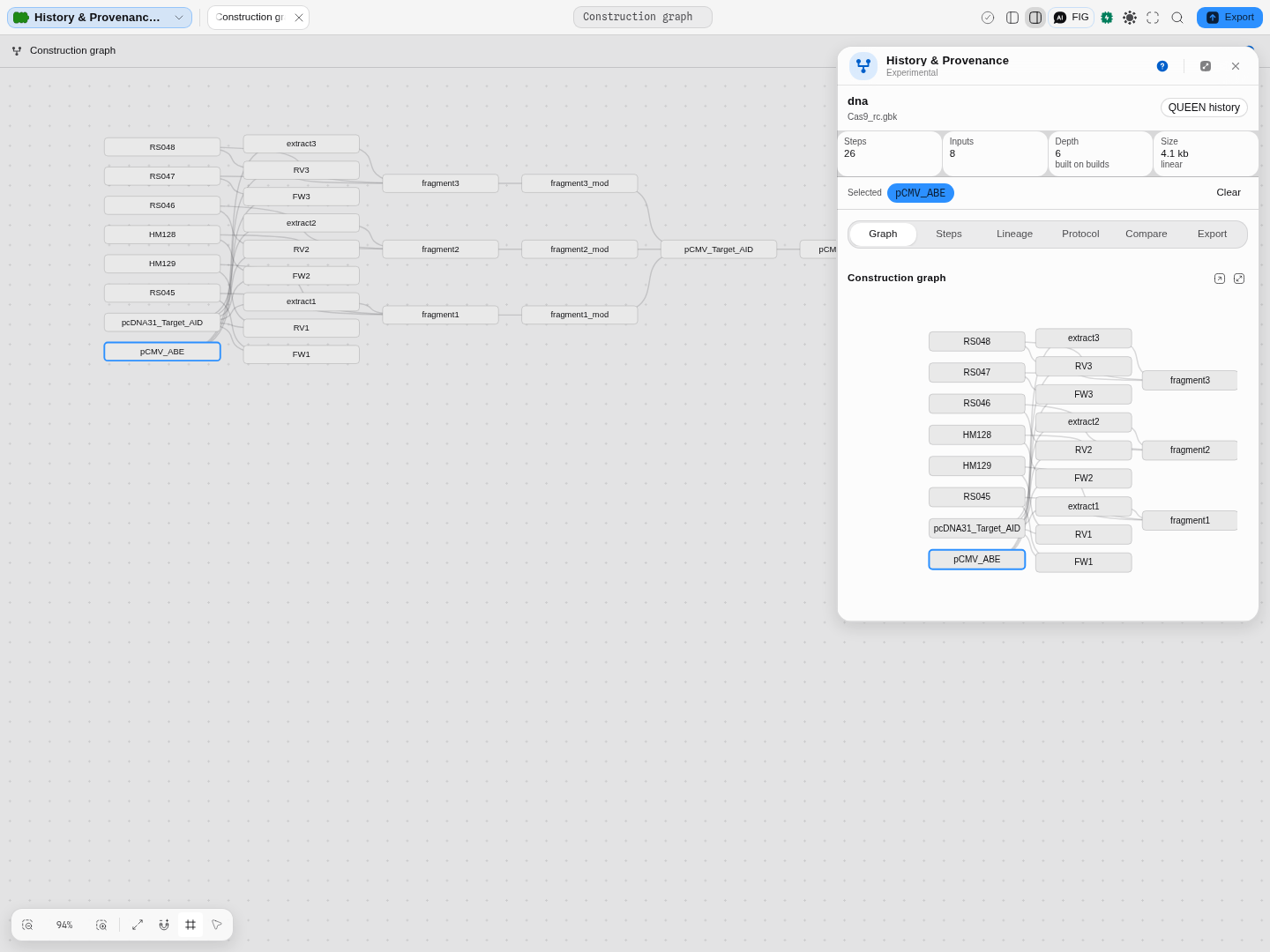Clear the selected pCMV_ABE node
Image resolution: width=1270 pixels, height=952 pixels.
tap(1229, 192)
